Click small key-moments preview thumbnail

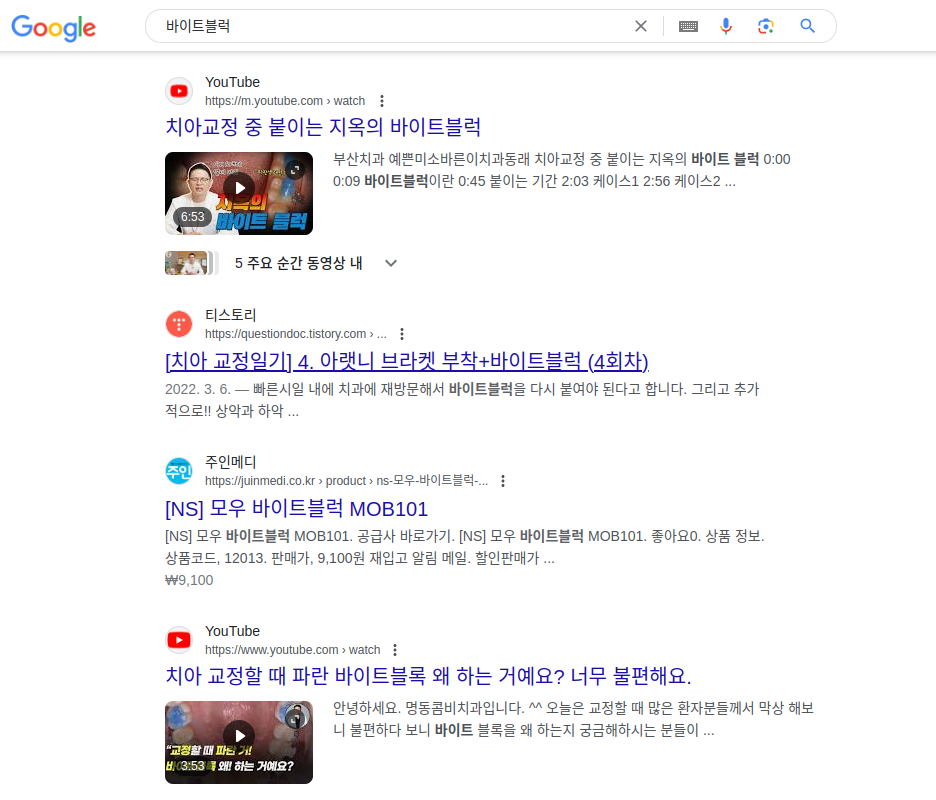[x=190, y=263]
